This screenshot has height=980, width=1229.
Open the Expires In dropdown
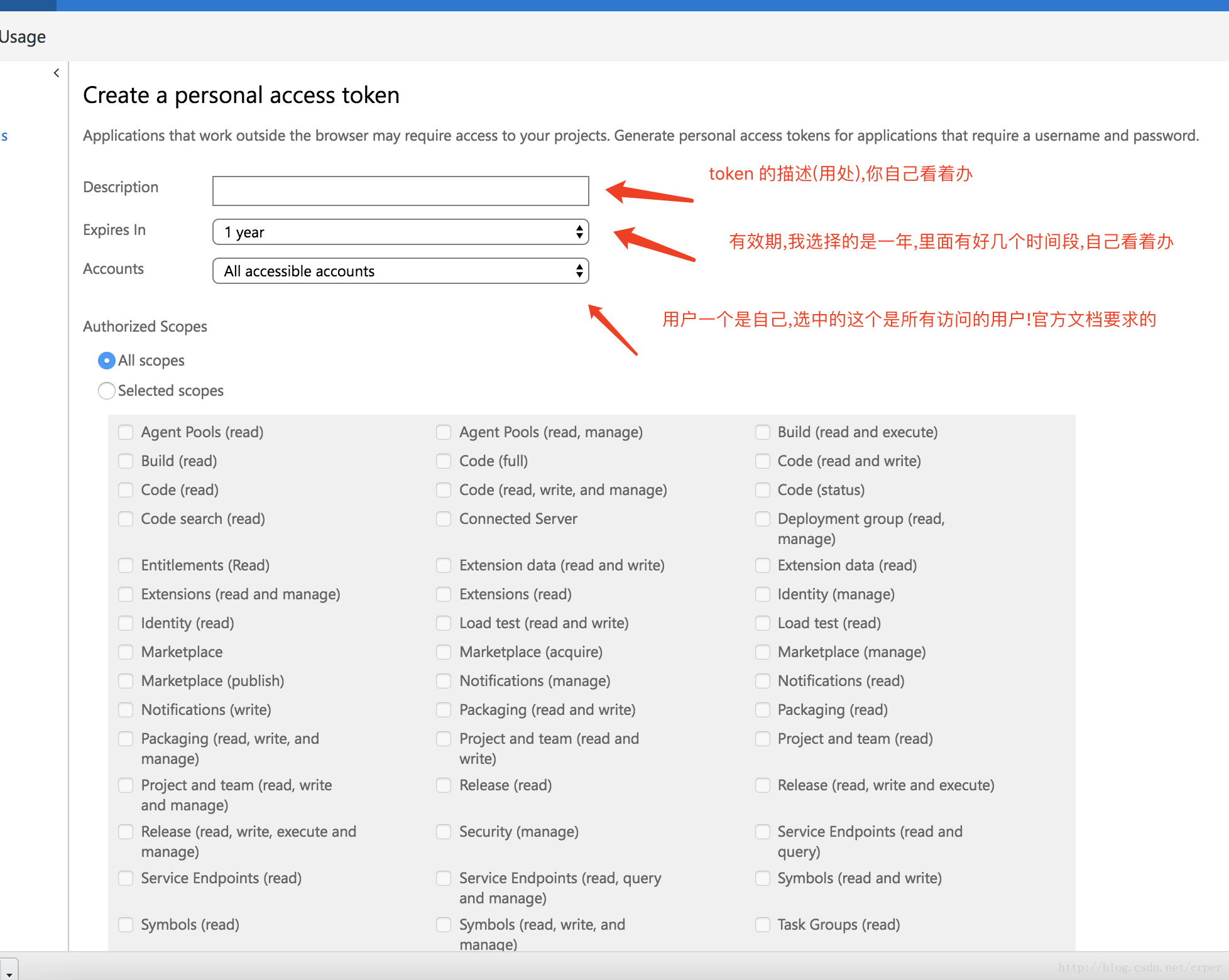pyautogui.click(x=400, y=232)
